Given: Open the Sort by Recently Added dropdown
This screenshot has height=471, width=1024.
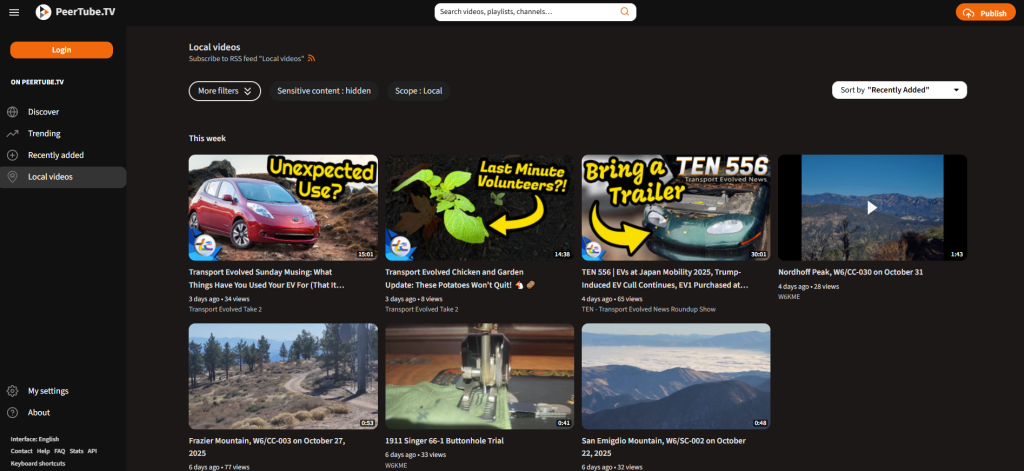Looking at the screenshot, I should [899, 90].
